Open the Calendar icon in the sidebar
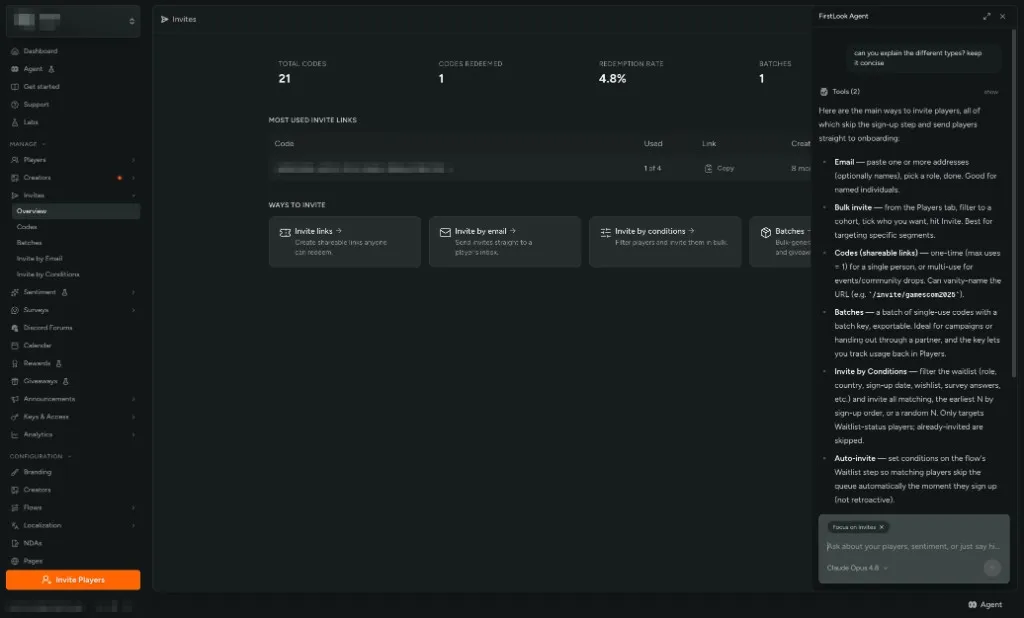 tap(14, 346)
